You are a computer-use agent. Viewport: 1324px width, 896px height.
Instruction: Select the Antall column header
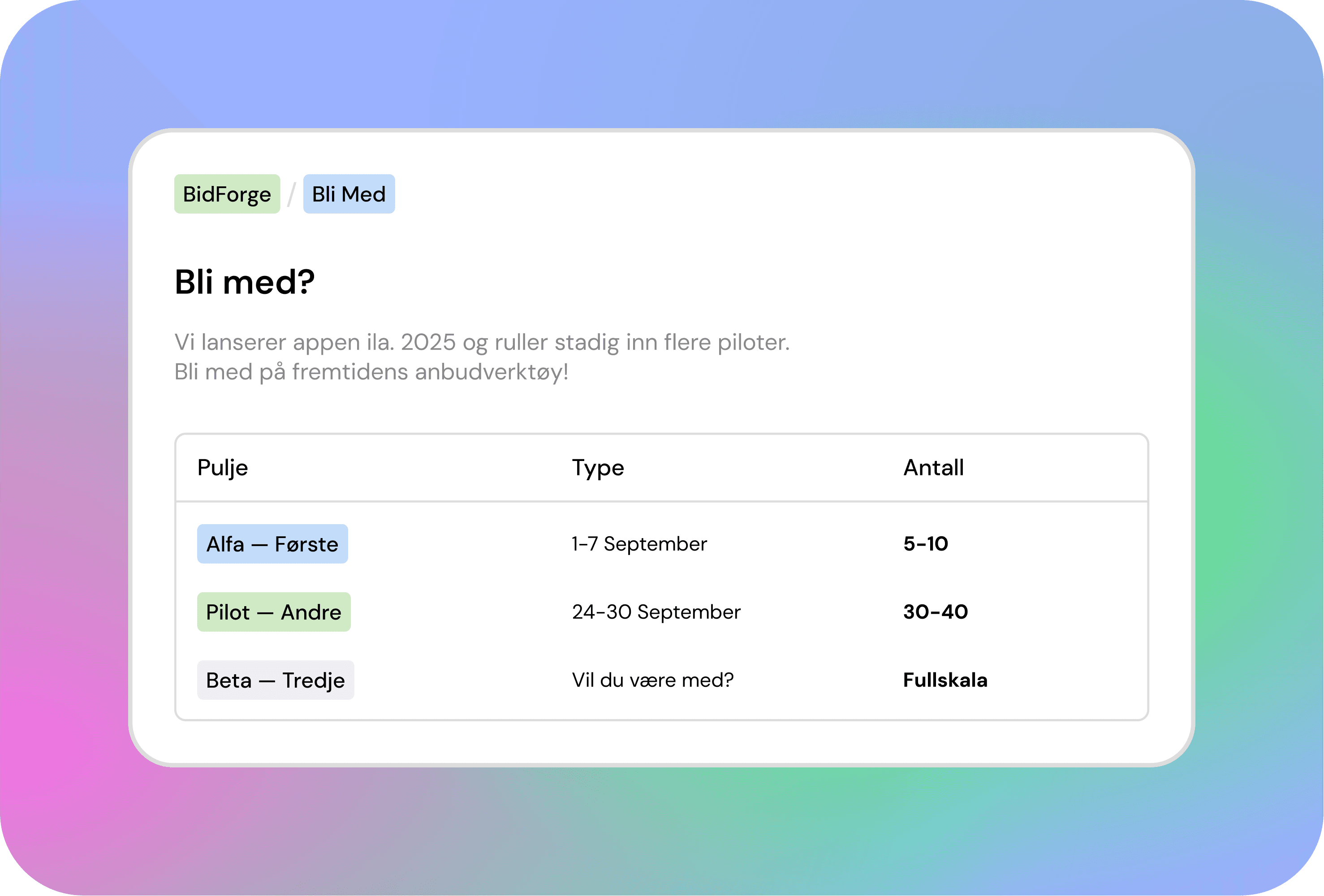(x=933, y=468)
